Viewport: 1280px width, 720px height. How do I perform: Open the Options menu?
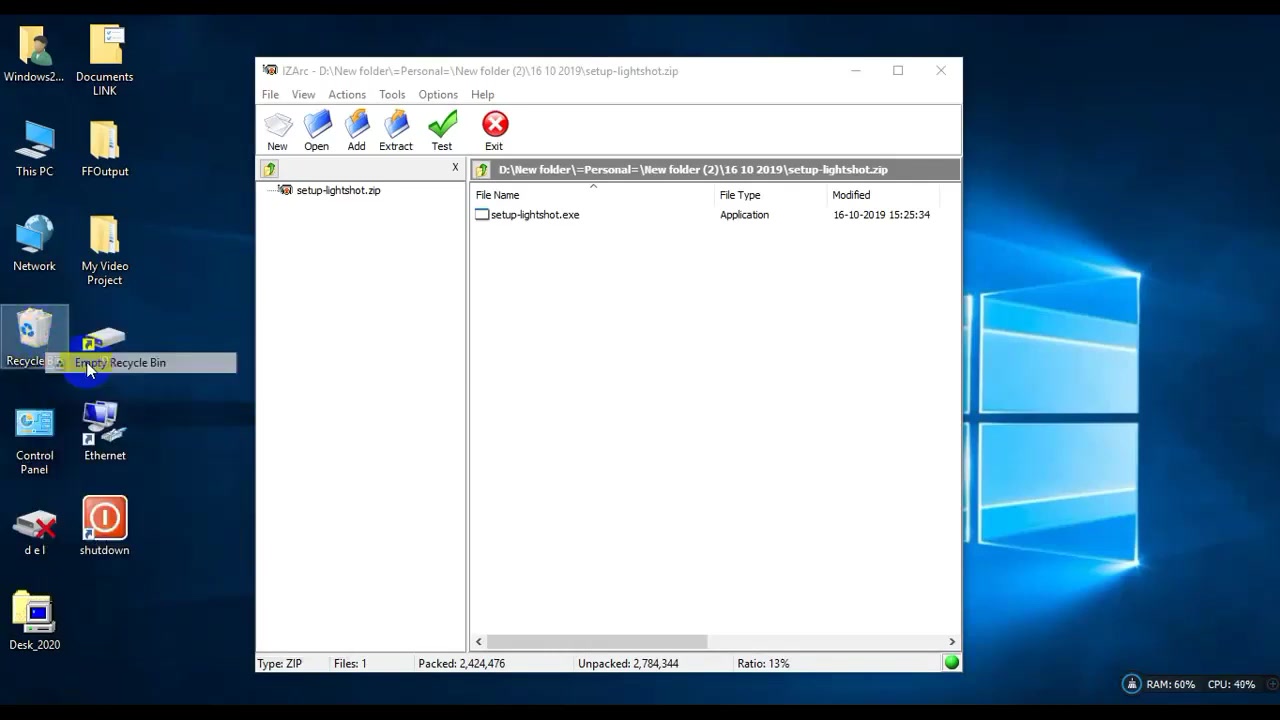pos(438,94)
